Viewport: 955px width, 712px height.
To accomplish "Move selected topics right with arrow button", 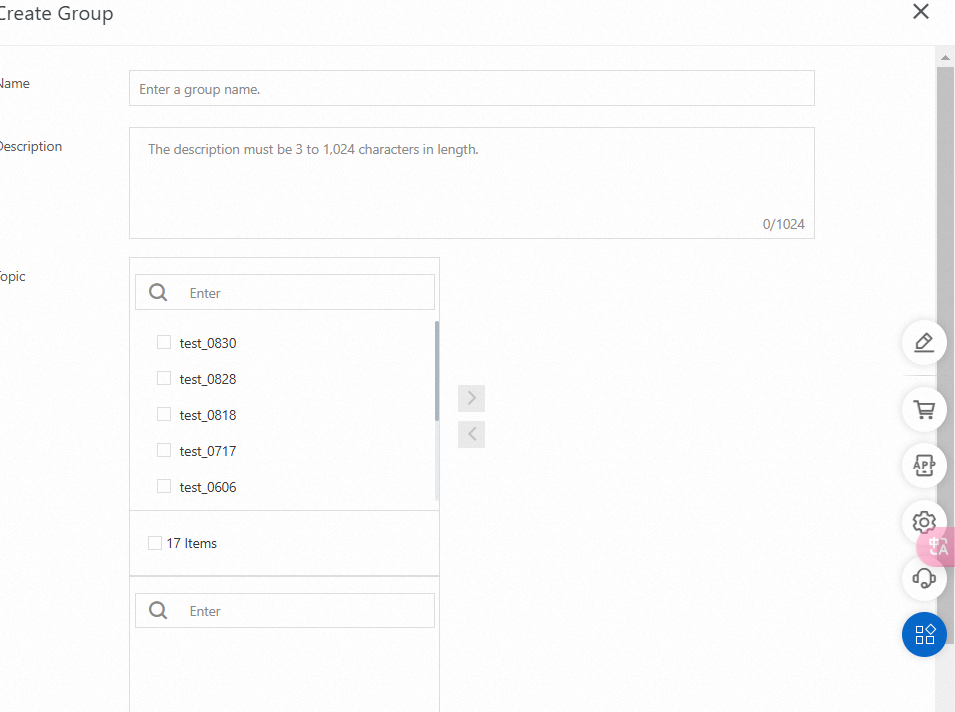I will [x=471, y=398].
